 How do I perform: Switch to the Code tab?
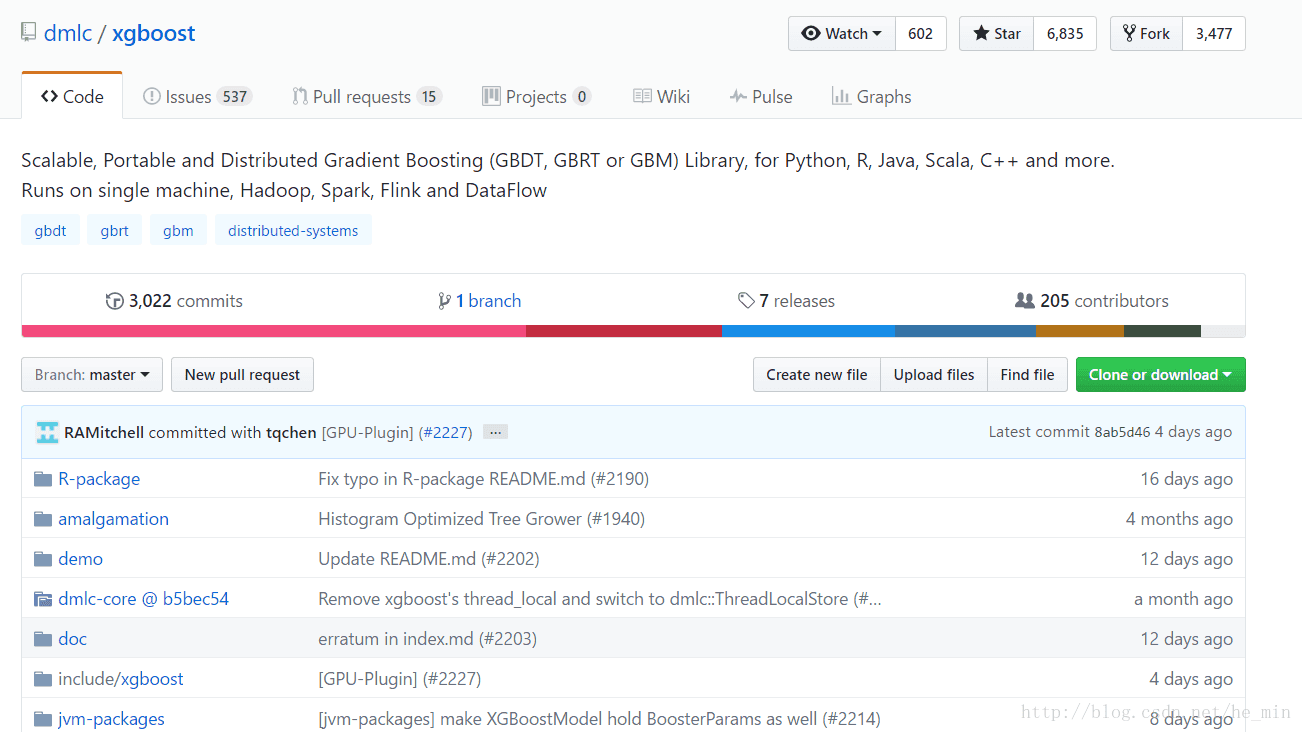point(72,96)
